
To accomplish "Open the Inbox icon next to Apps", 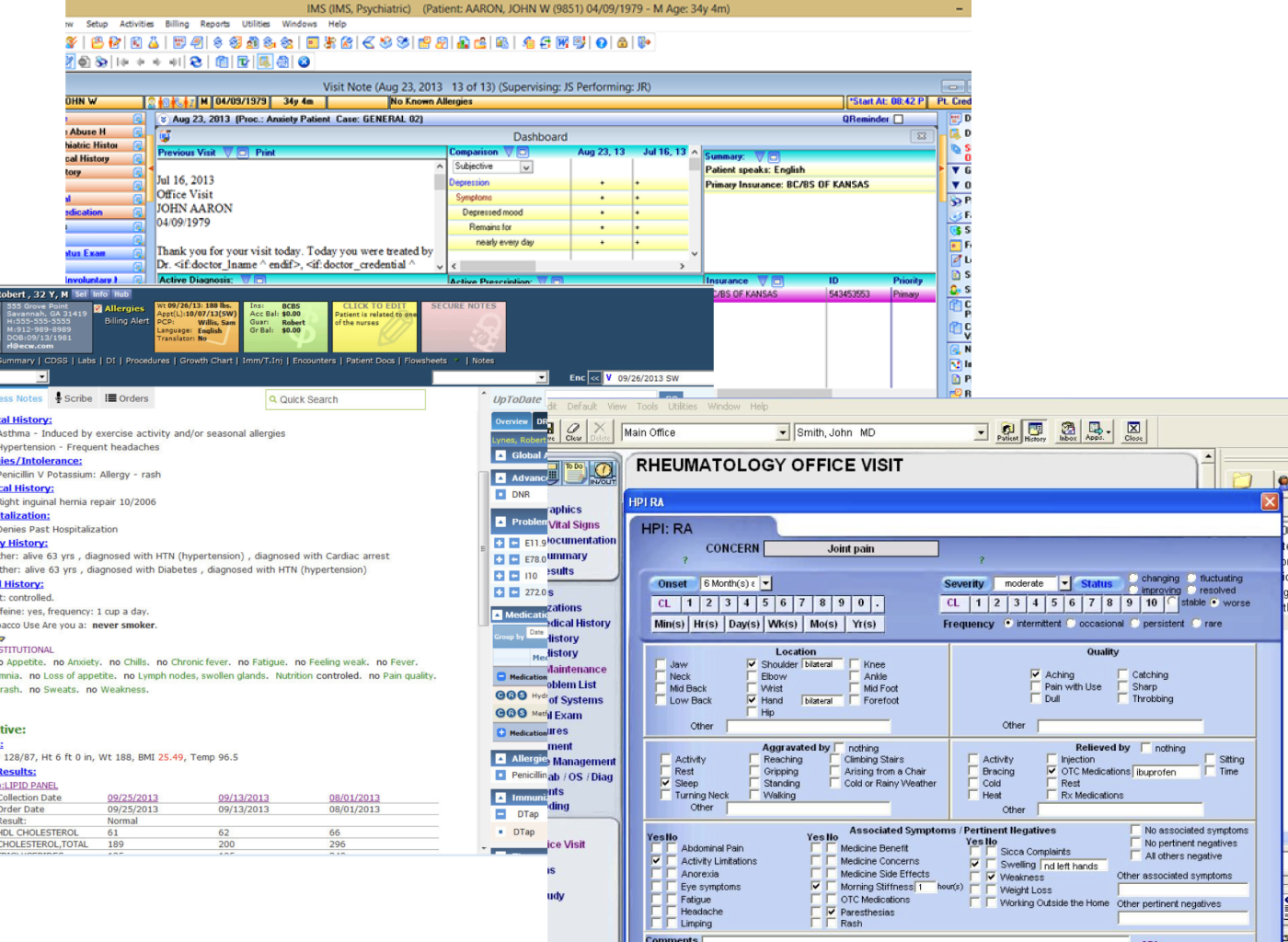I will pos(1067,430).
